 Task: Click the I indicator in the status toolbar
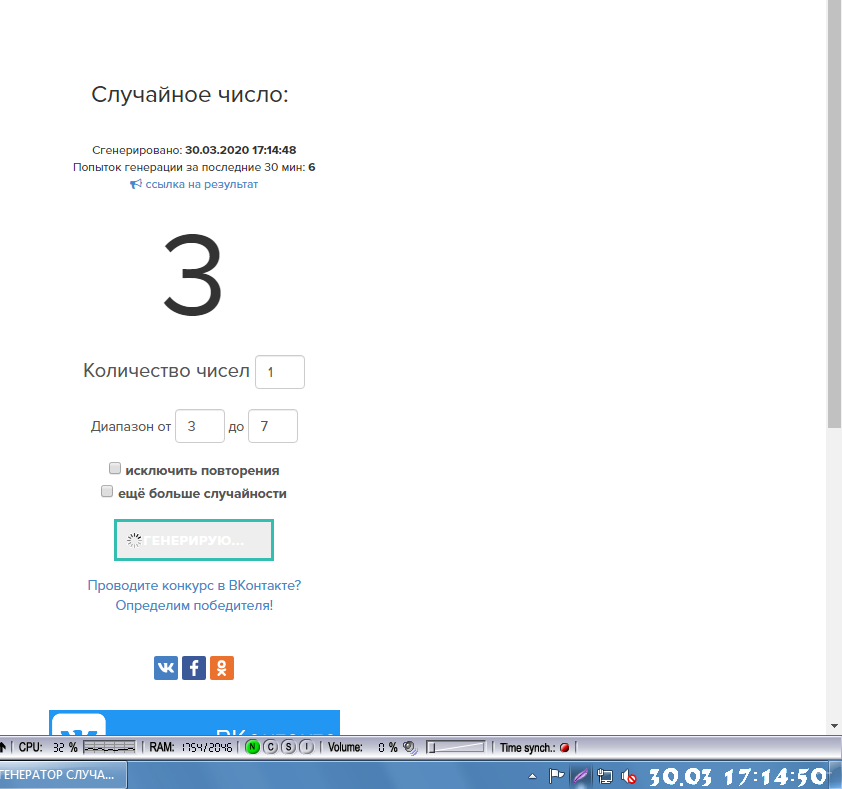point(306,747)
